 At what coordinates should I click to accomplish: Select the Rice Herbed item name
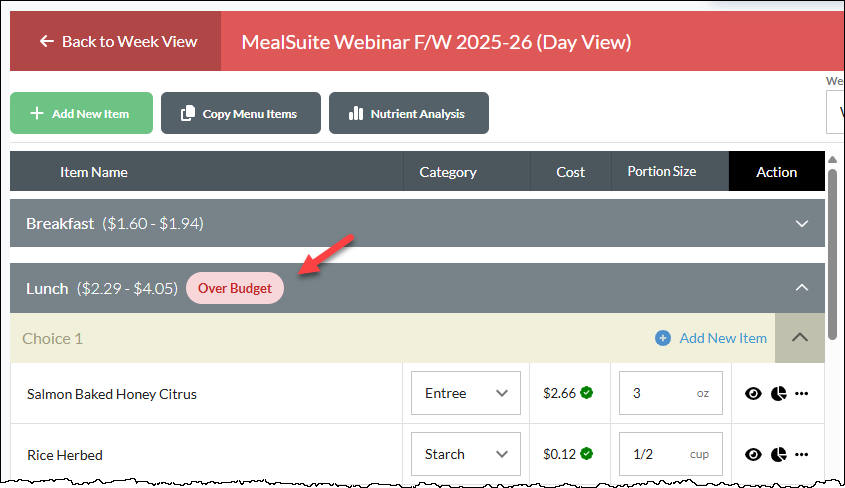coord(65,455)
